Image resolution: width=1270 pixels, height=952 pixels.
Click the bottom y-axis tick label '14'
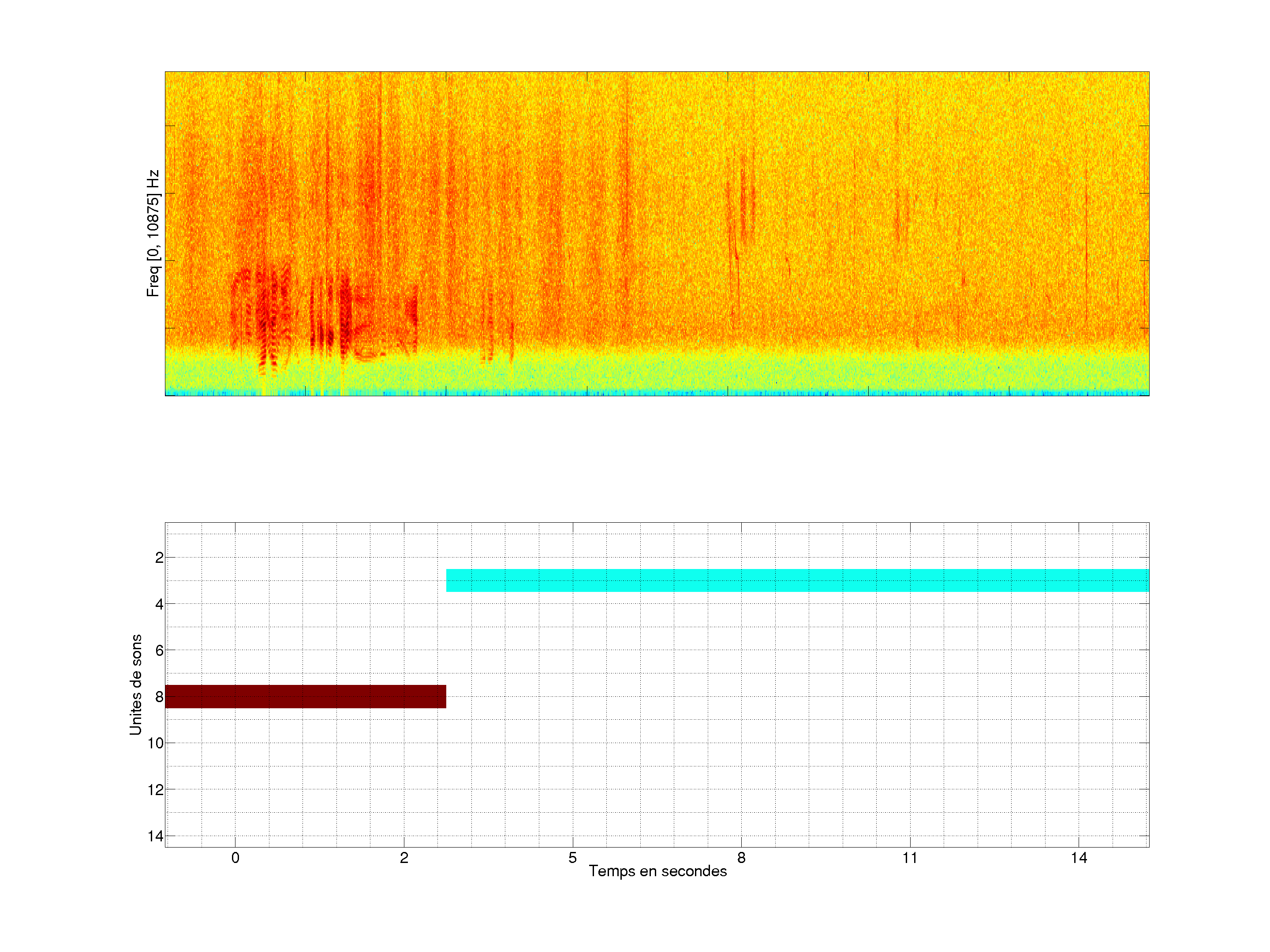click(156, 836)
